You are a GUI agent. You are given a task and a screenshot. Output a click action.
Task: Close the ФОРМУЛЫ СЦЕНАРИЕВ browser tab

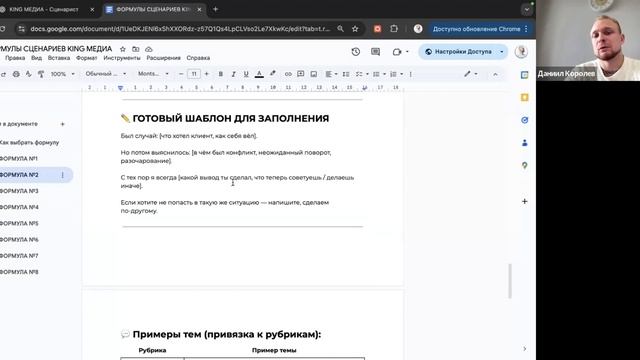[199, 9]
